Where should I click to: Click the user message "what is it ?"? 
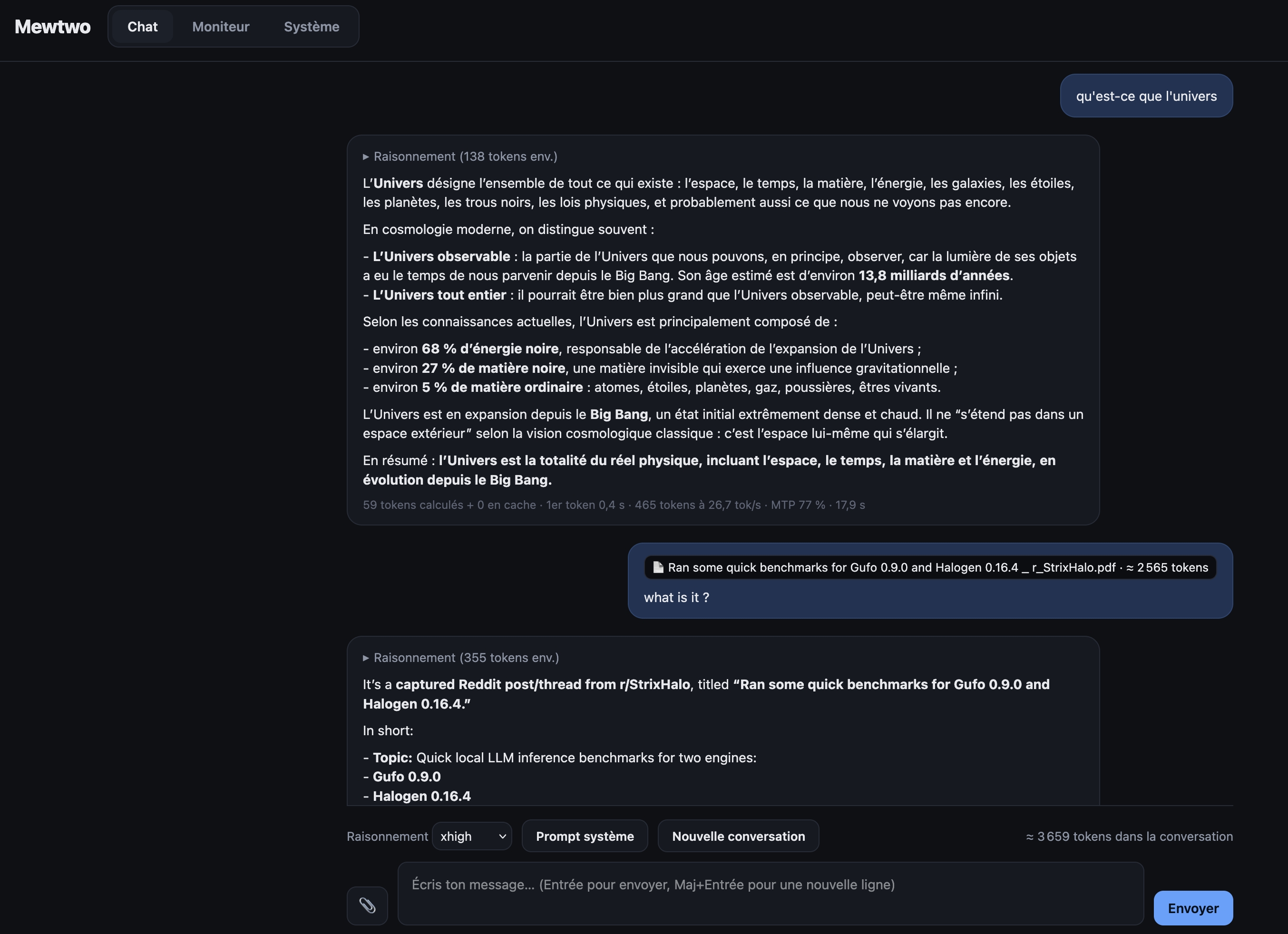tap(676, 597)
